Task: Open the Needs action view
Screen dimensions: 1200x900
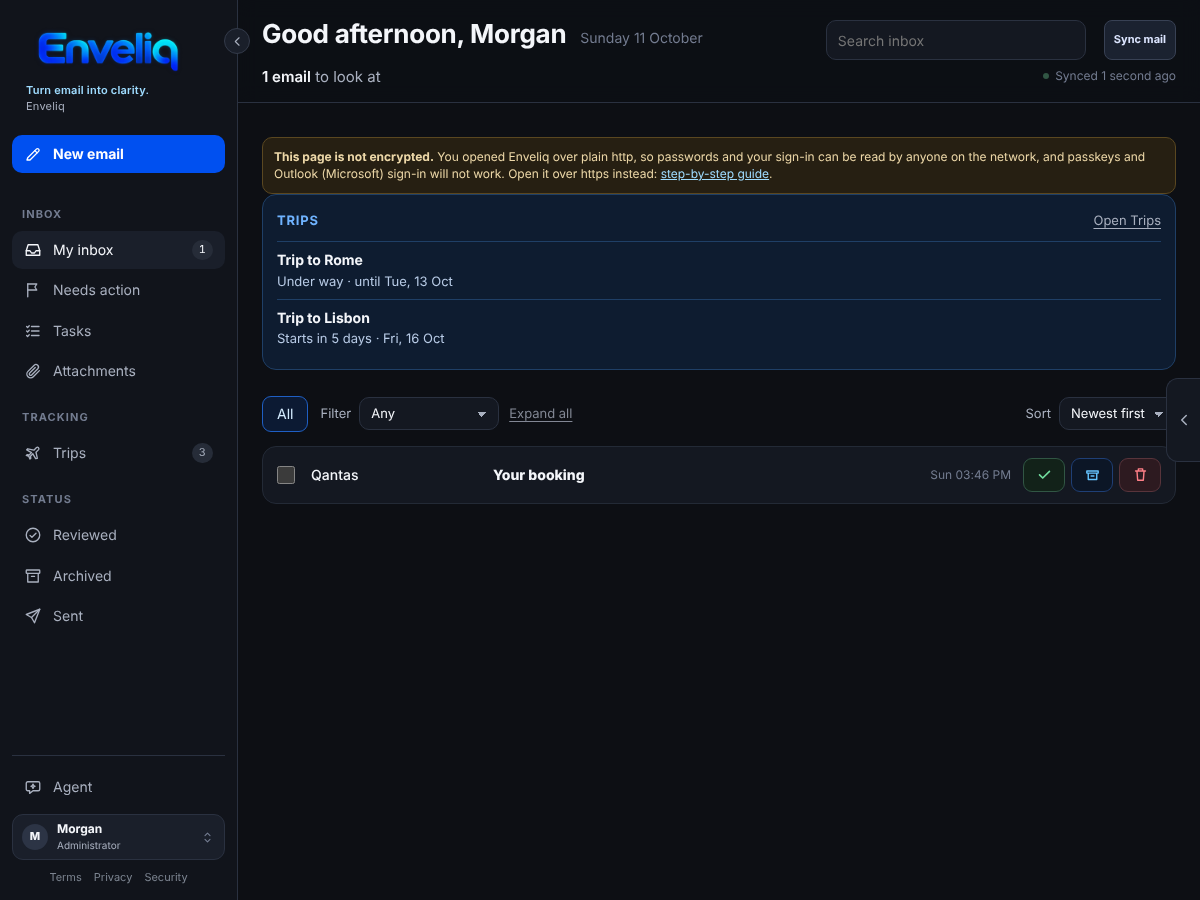Action: click(118, 290)
